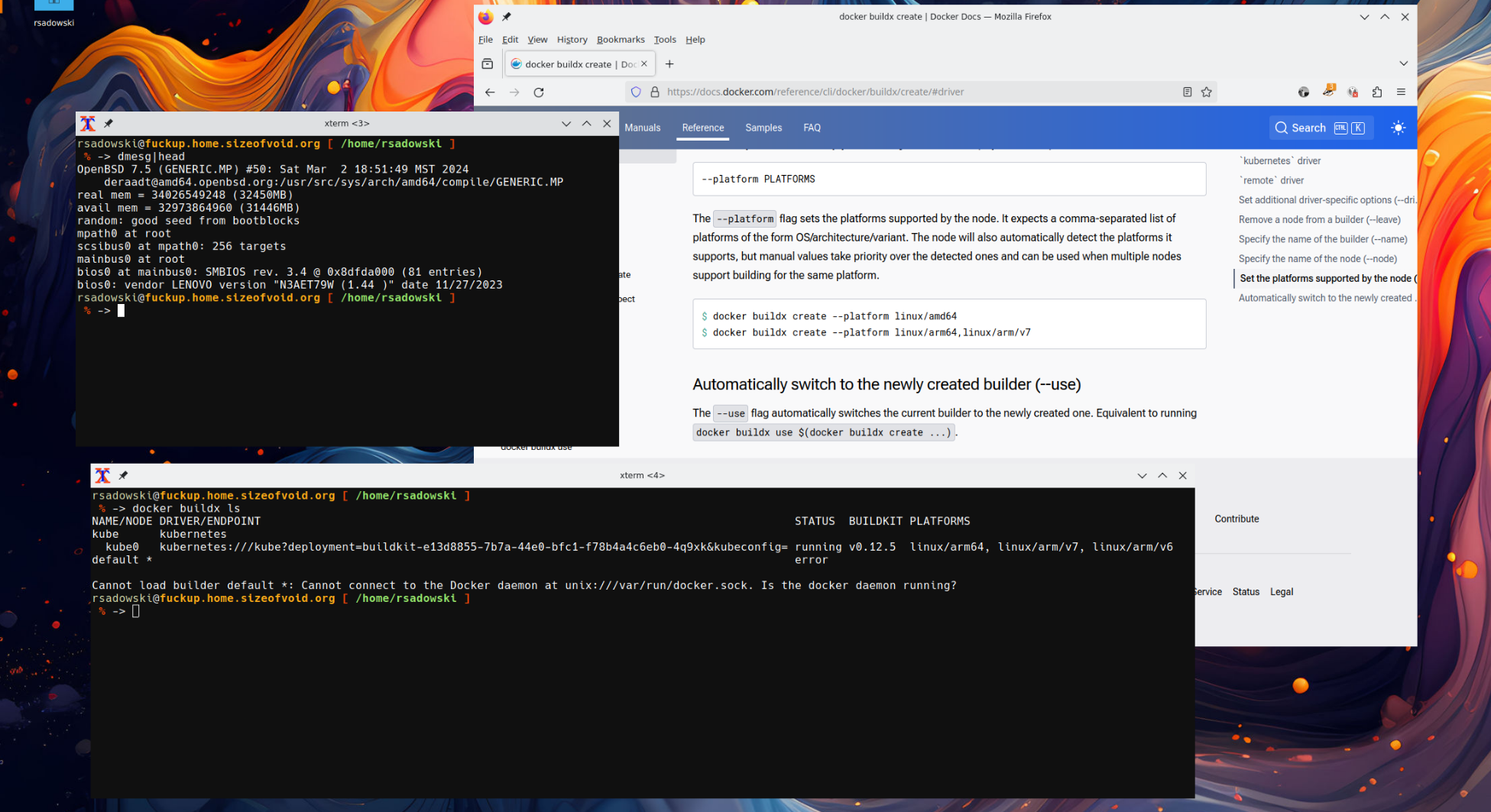
Task: Go to Set the platforms supported link
Action: click(1328, 279)
